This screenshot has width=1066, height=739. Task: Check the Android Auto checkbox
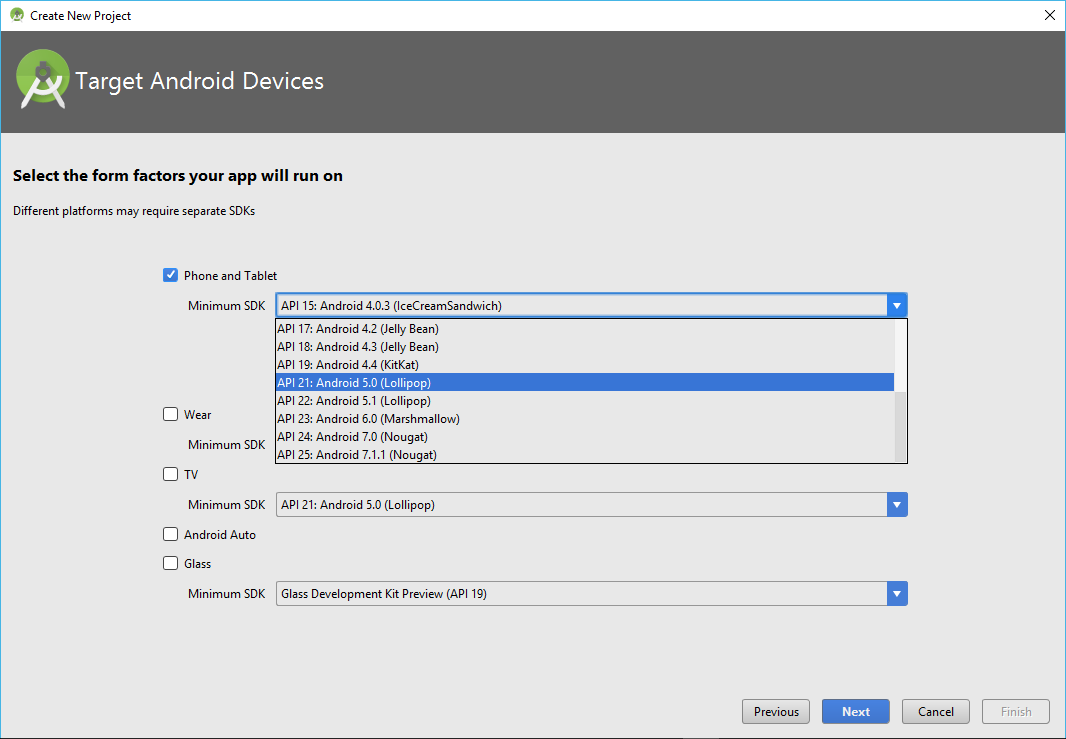pos(171,534)
